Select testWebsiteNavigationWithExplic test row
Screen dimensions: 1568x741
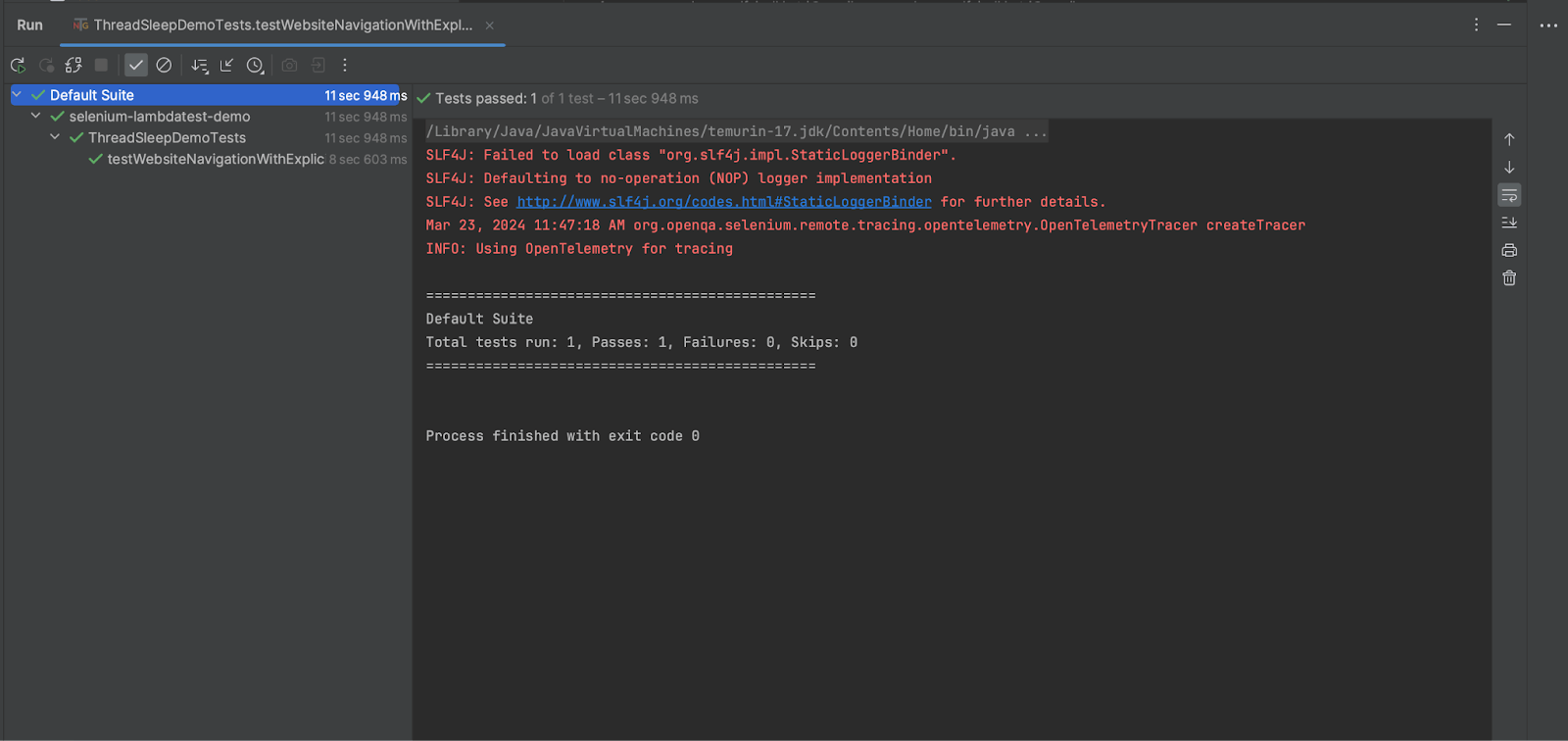[x=216, y=159]
